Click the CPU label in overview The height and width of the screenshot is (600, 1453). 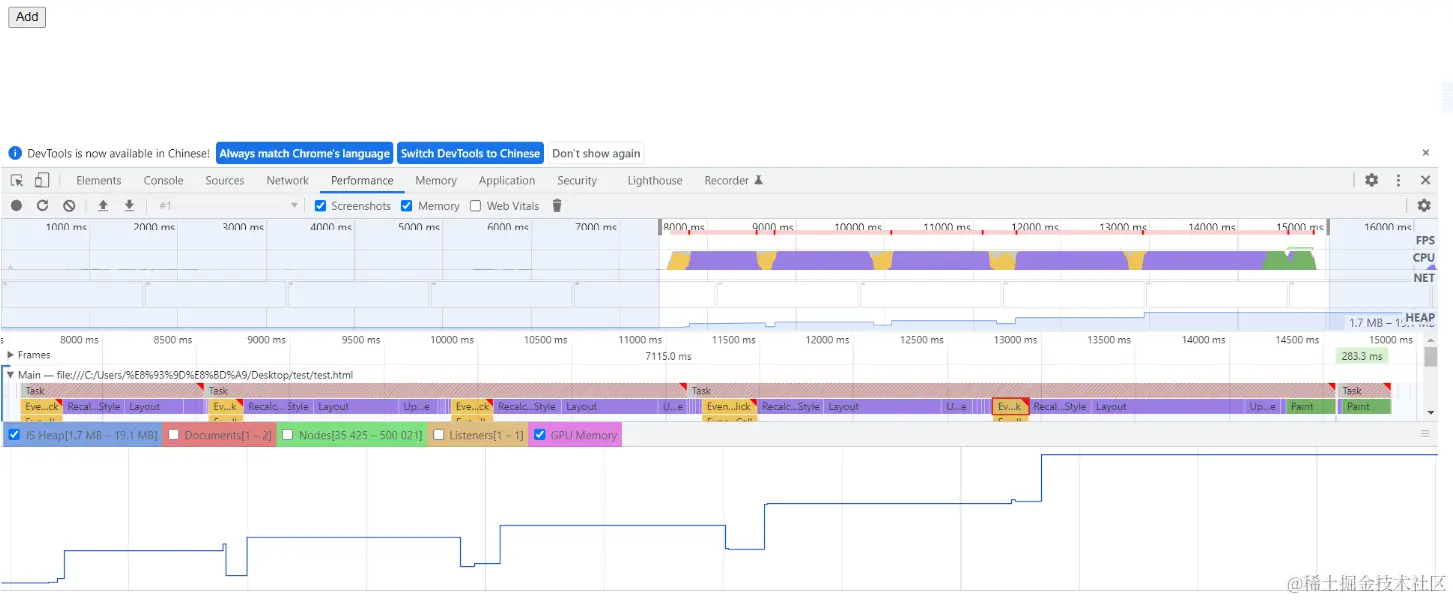coord(1424,258)
